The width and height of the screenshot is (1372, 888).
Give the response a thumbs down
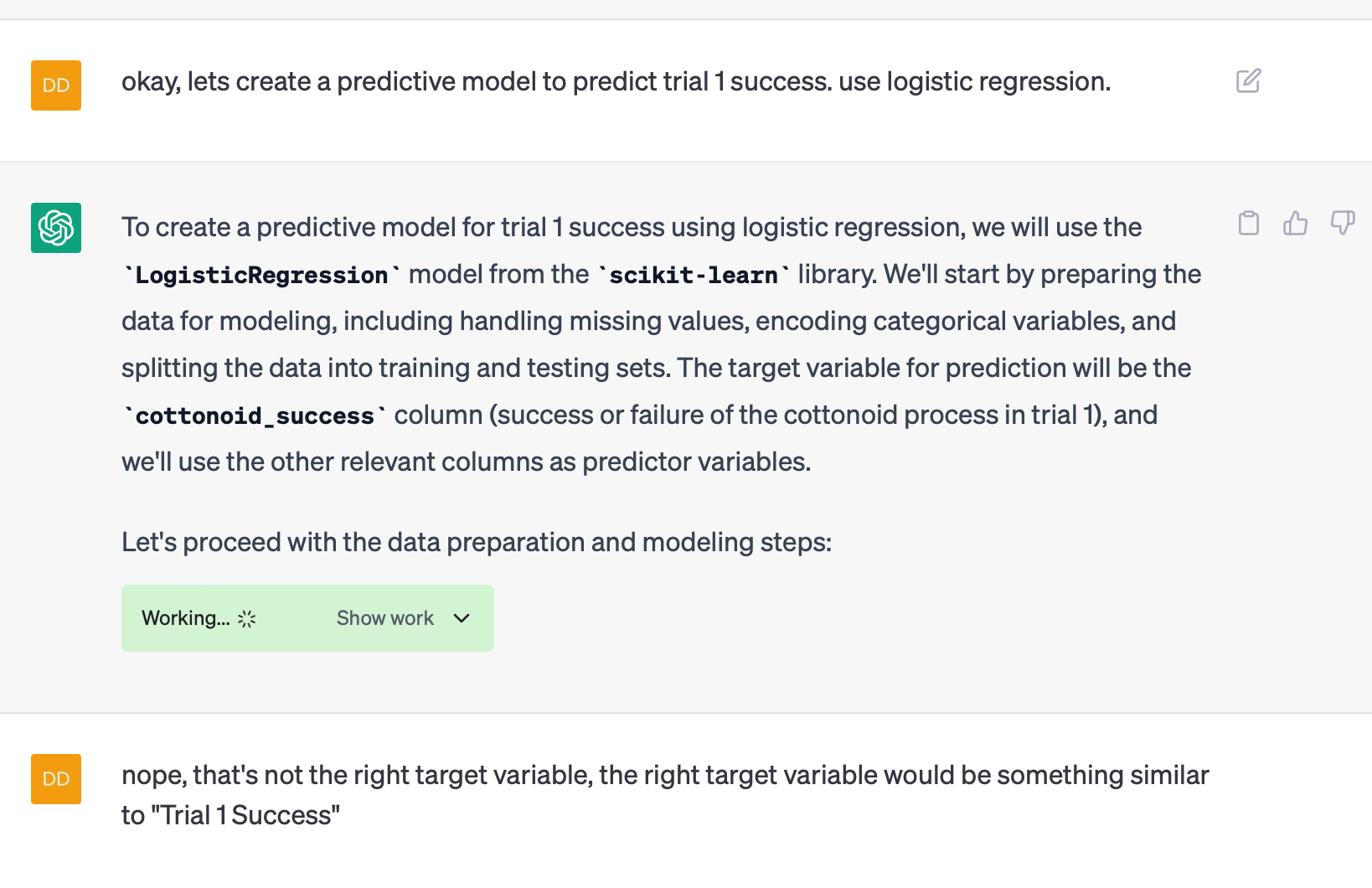(x=1343, y=223)
